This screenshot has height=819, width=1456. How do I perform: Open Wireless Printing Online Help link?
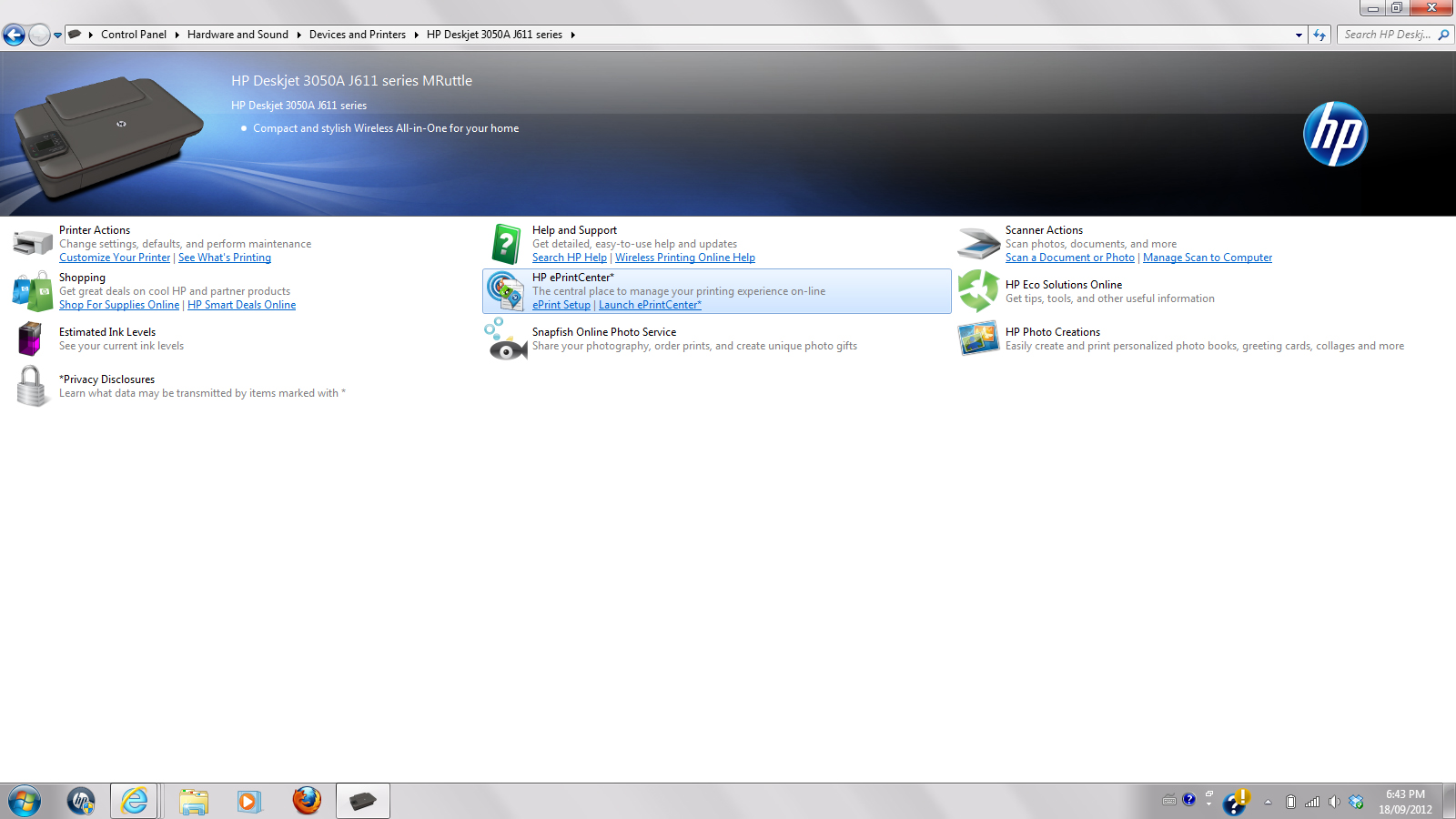pos(685,258)
